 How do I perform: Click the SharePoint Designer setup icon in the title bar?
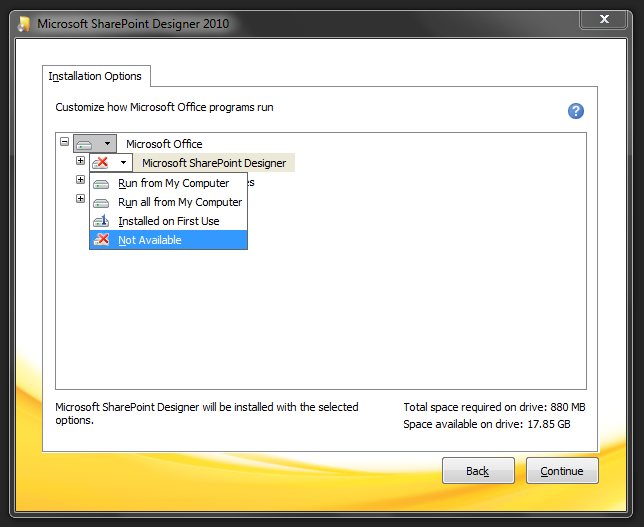[23, 24]
